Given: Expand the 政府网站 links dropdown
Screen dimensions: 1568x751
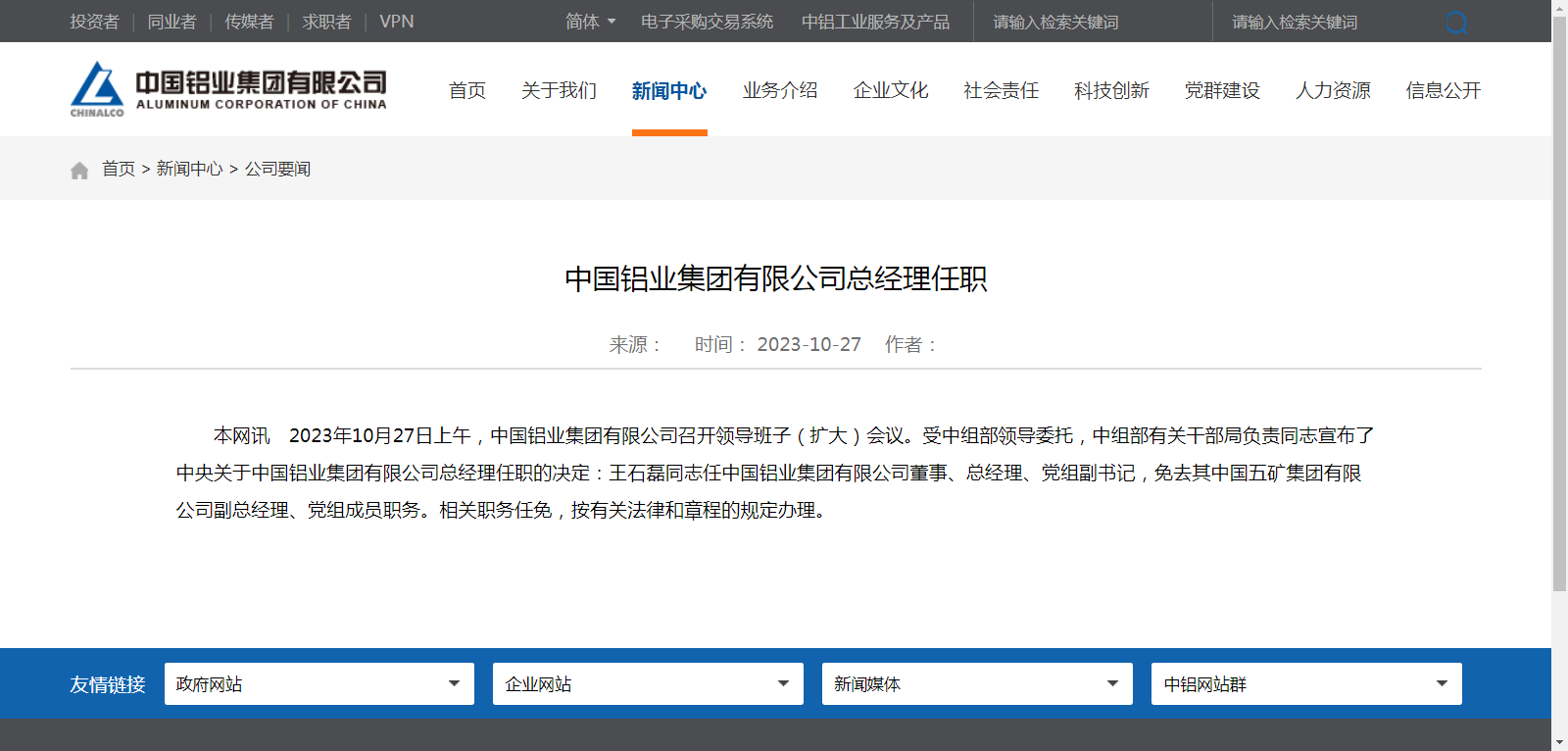Looking at the screenshot, I should point(319,683).
